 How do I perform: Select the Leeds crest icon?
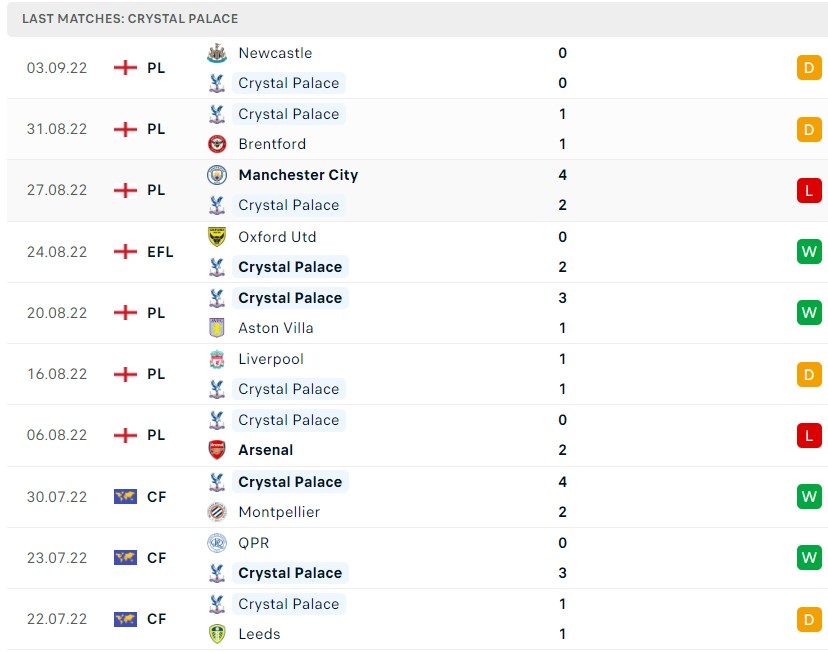tap(217, 634)
